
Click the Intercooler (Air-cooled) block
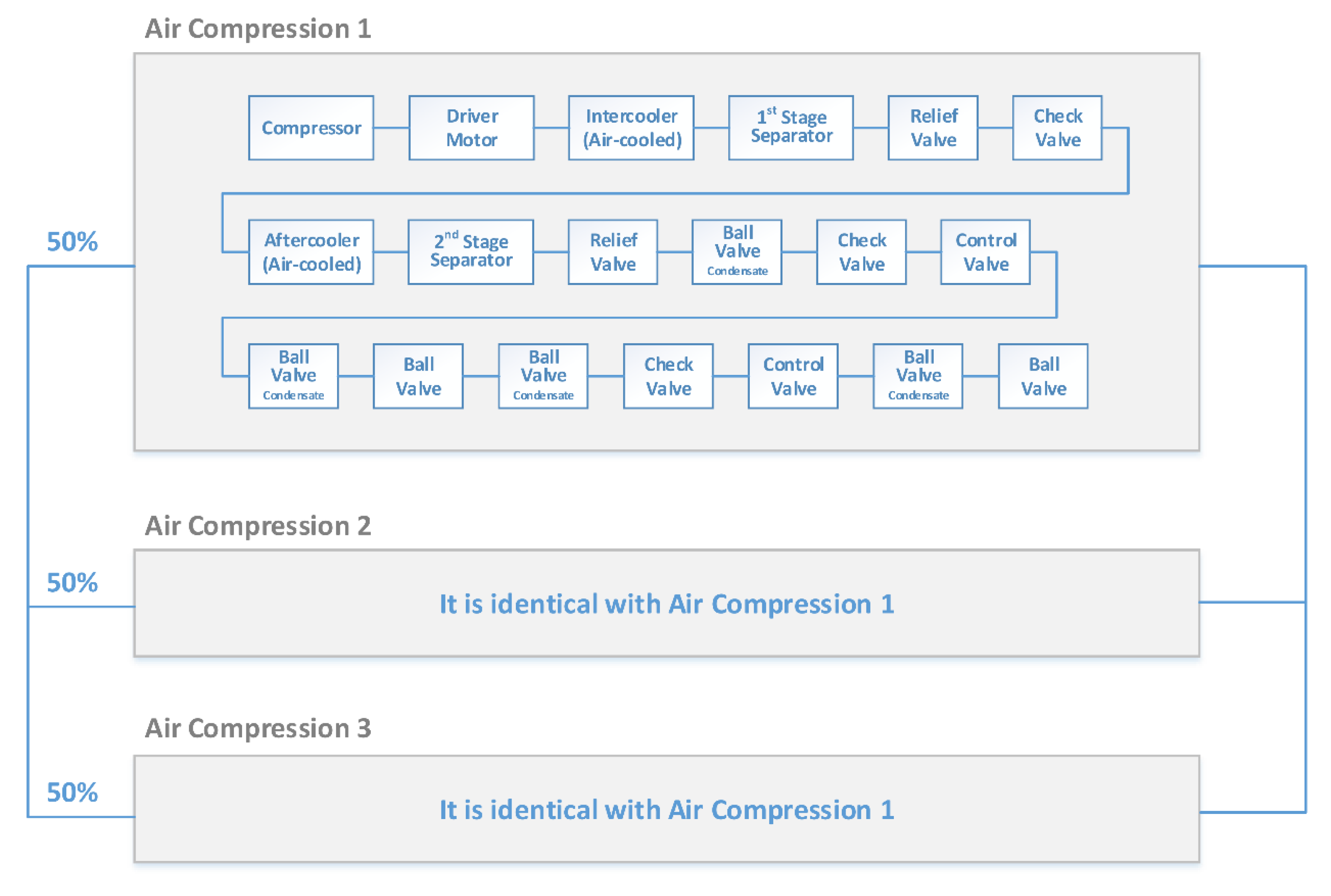[x=630, y=127]
